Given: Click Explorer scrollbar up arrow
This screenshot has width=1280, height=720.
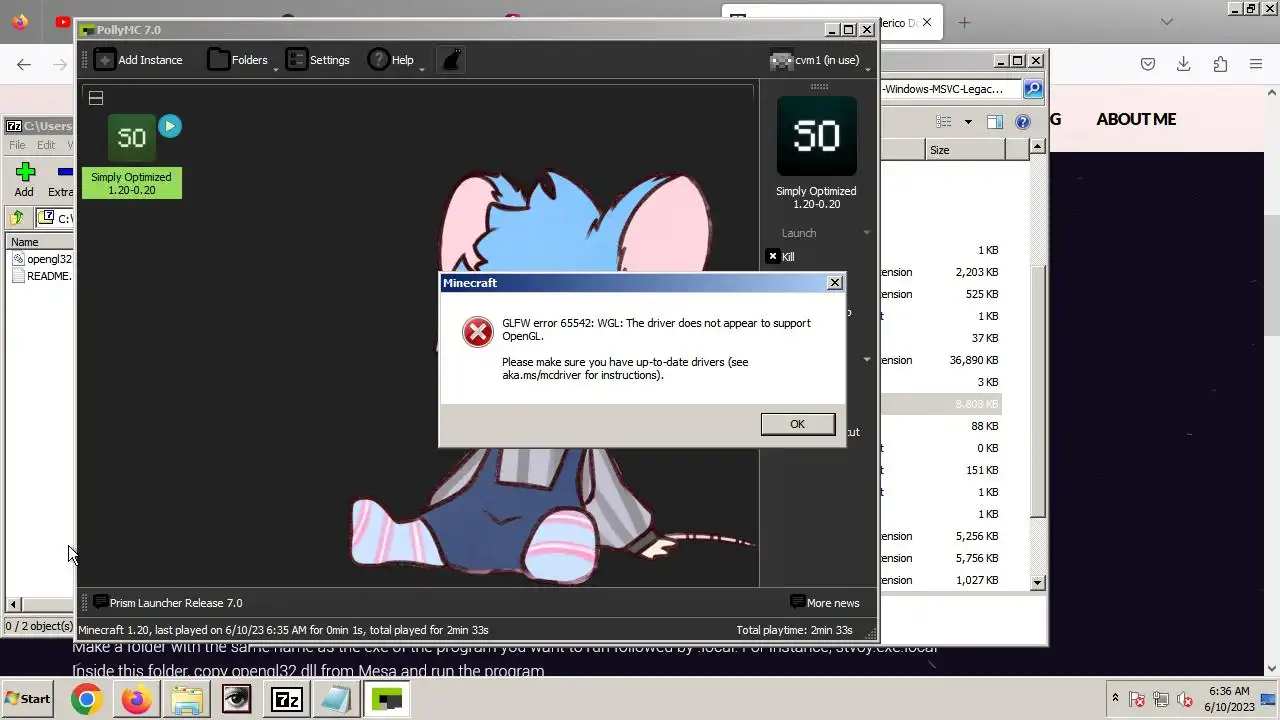Looking at the screenshot, I should coord(1038,147).
